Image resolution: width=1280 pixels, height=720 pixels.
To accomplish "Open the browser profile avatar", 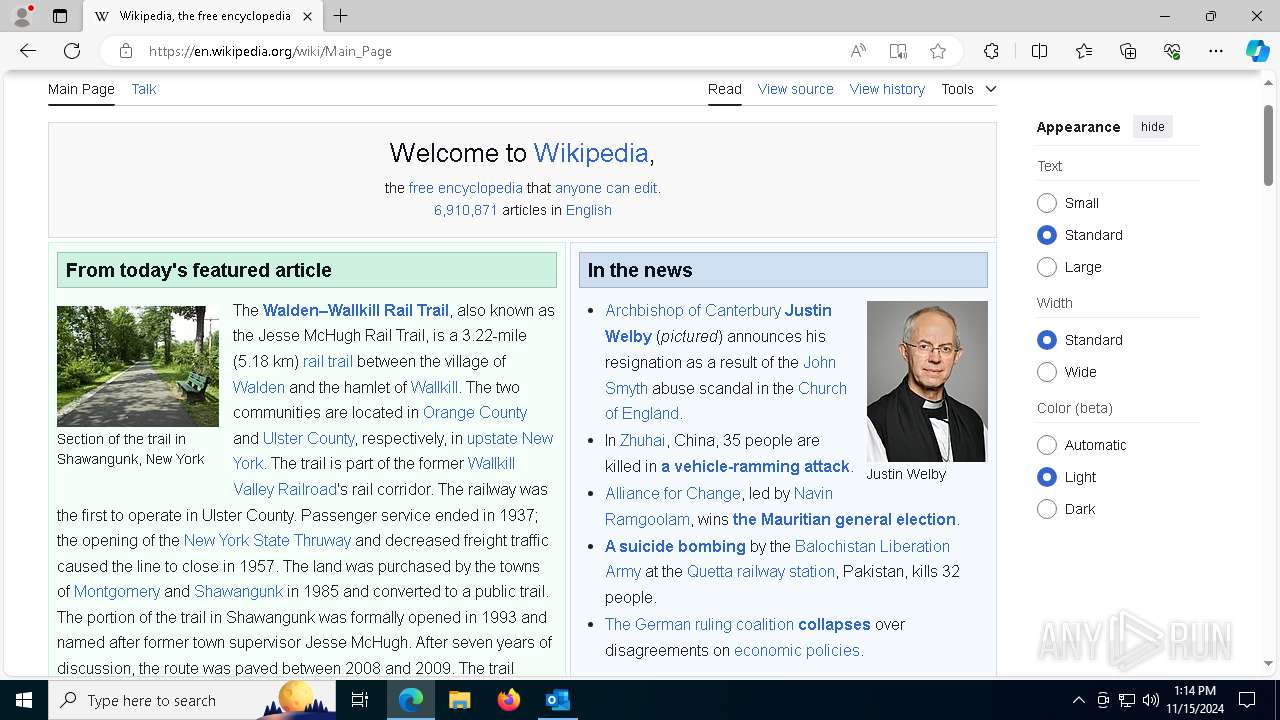I will (x=22, y=16).
